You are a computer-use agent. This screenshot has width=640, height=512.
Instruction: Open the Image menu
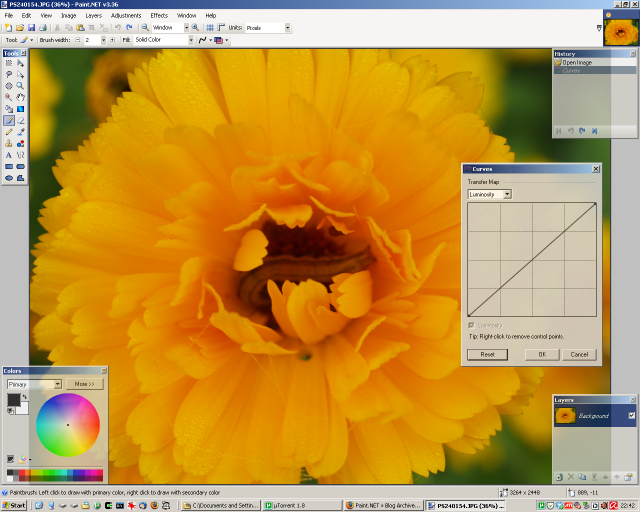[x=69, y=16]
